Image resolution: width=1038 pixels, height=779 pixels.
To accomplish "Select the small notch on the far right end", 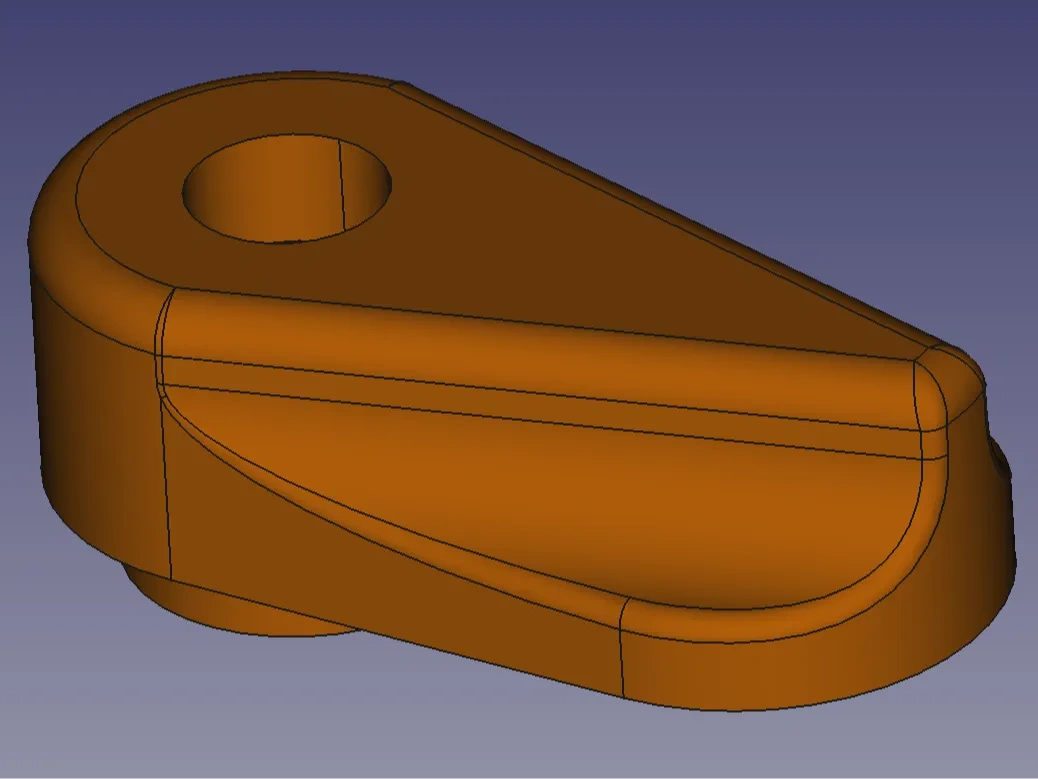I will (x=1000, y=462).
